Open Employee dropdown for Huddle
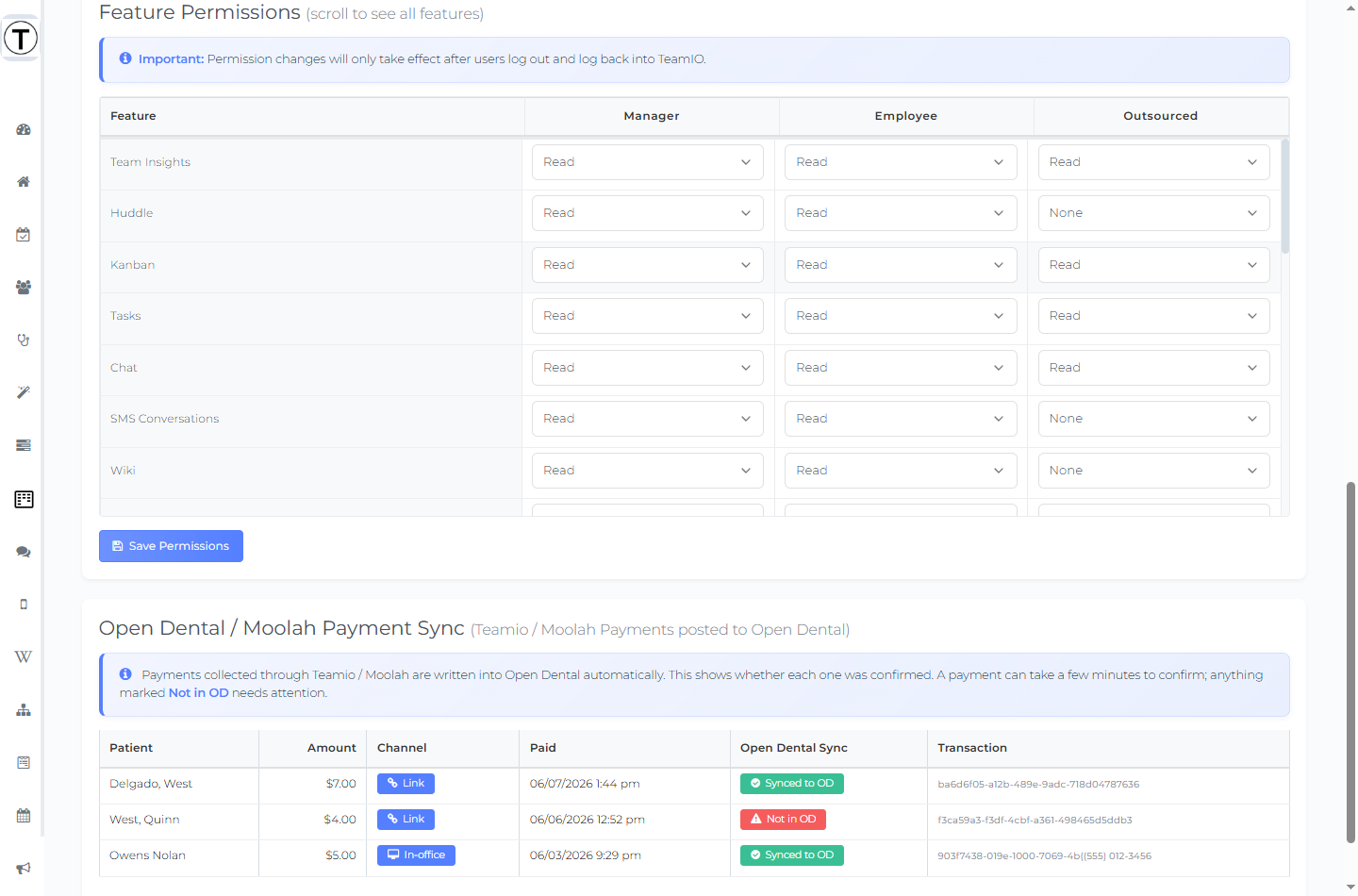 pyautogui.click(x=901, y=213)
